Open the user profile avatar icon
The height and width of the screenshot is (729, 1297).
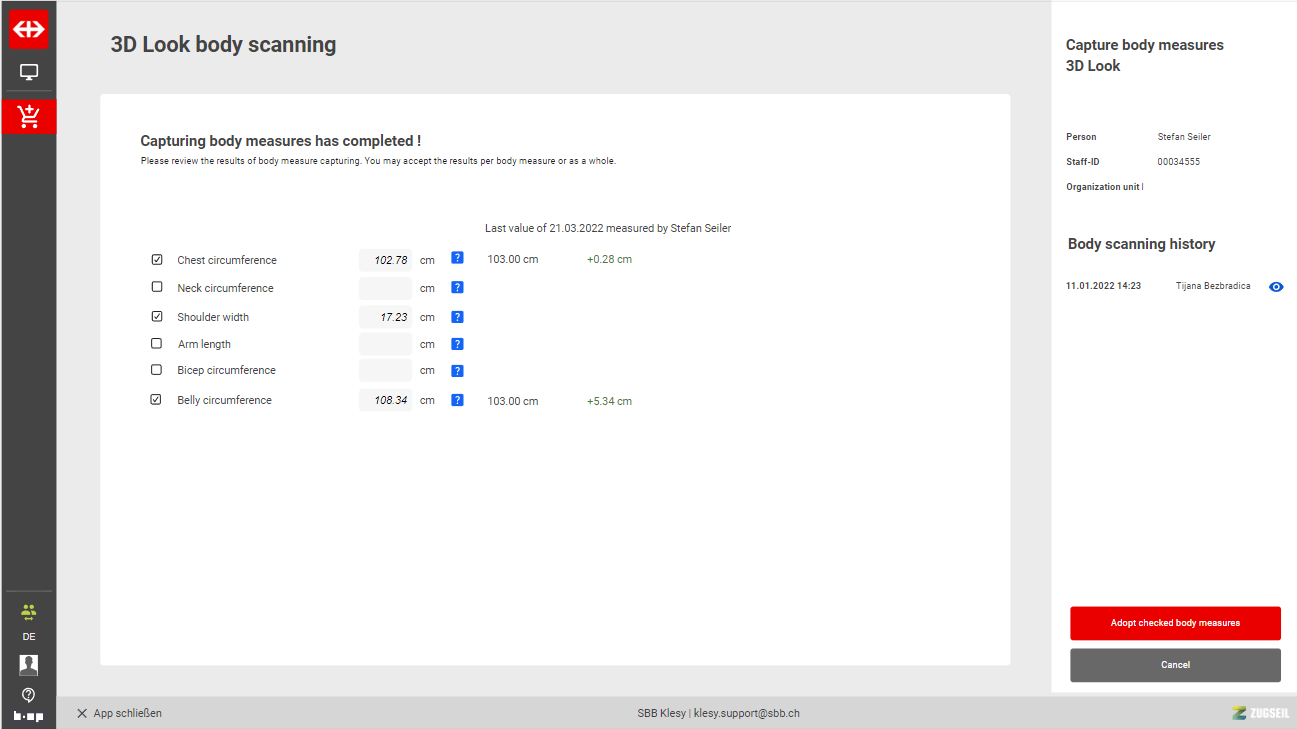click(29, 665)
